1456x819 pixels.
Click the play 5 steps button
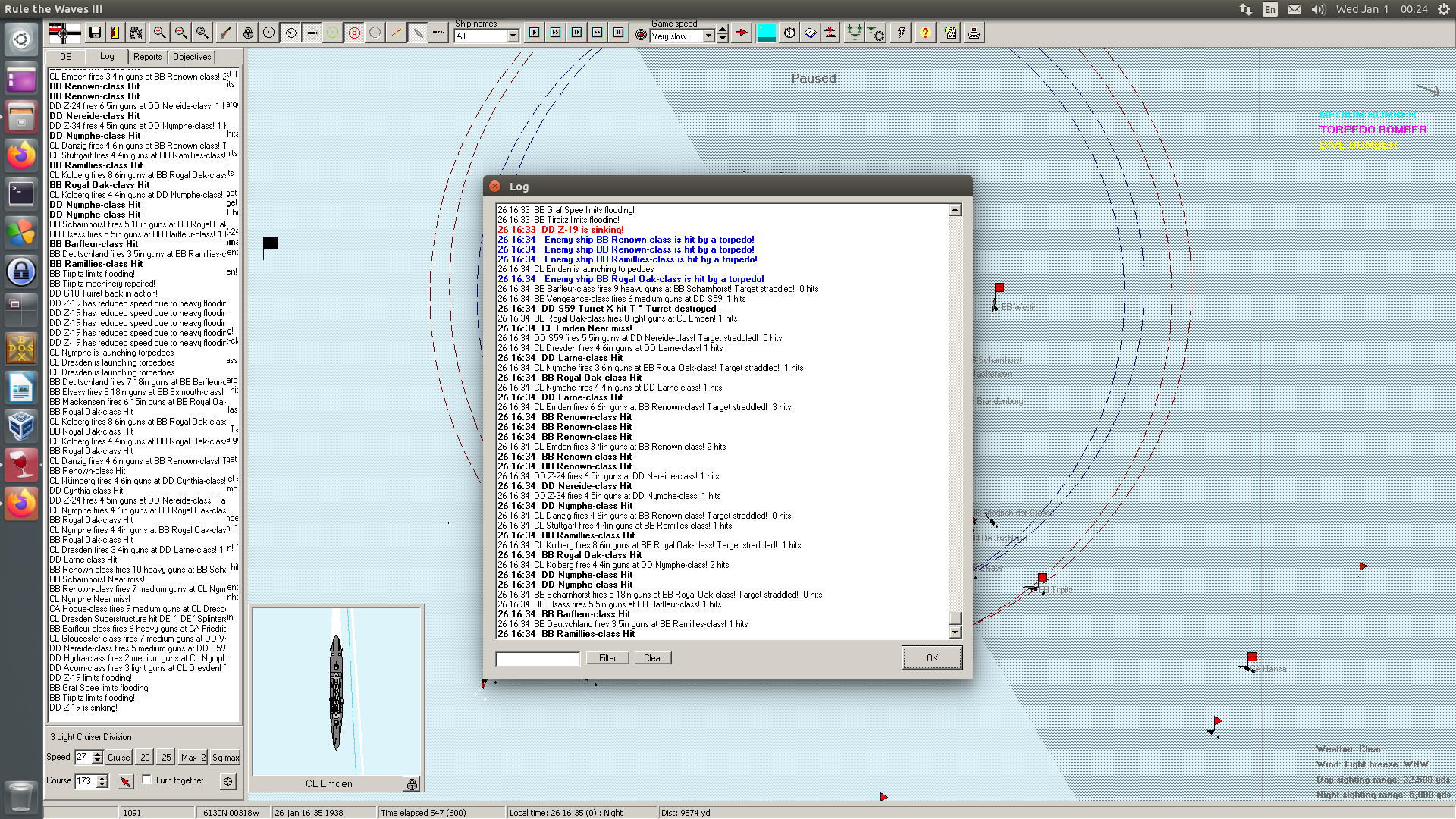point(556,33)
